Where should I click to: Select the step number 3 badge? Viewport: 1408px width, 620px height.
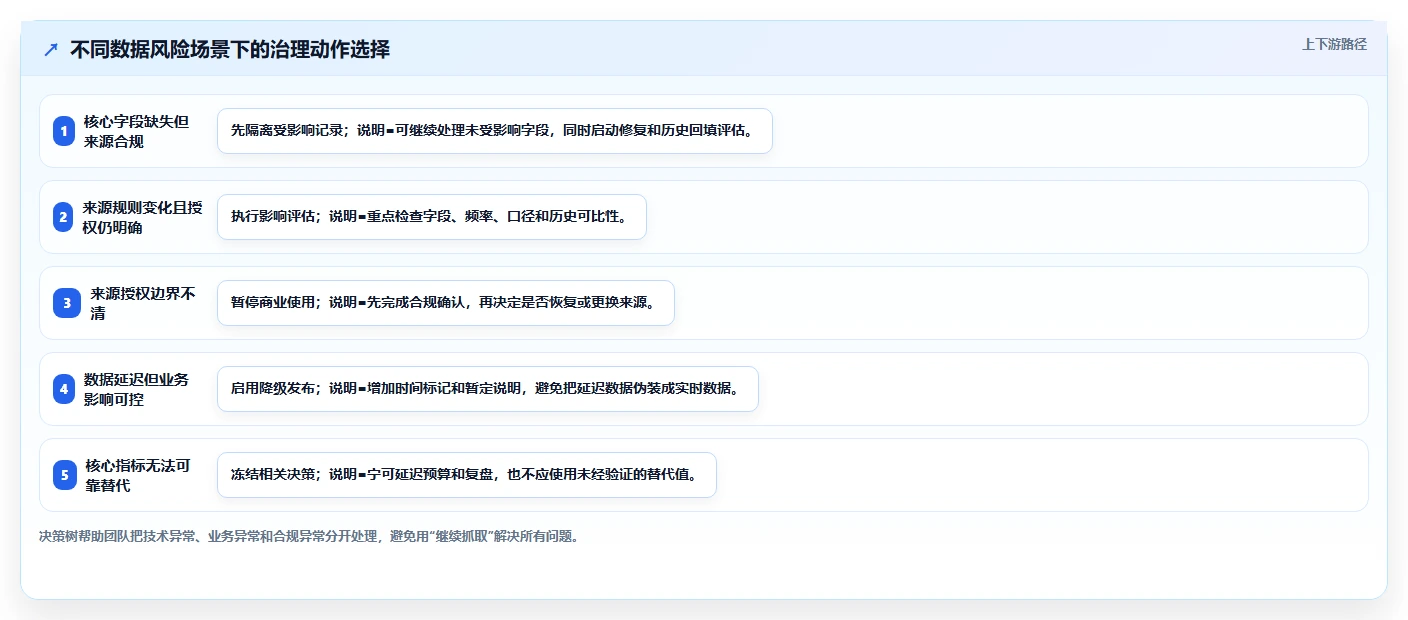pyautogui.click(x=66, y=303)
